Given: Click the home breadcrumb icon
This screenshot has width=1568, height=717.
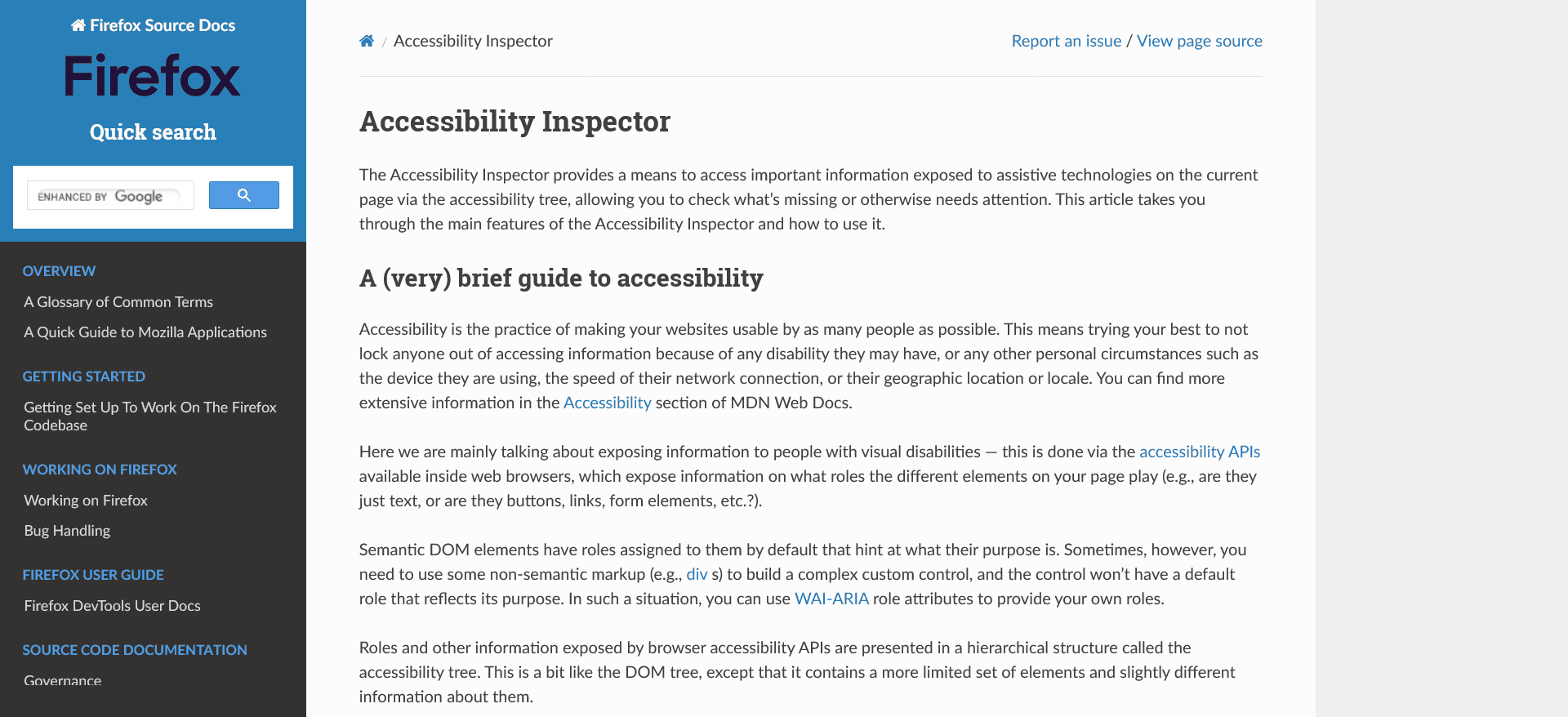Looking at the screenshot, I should pos(367,40).
